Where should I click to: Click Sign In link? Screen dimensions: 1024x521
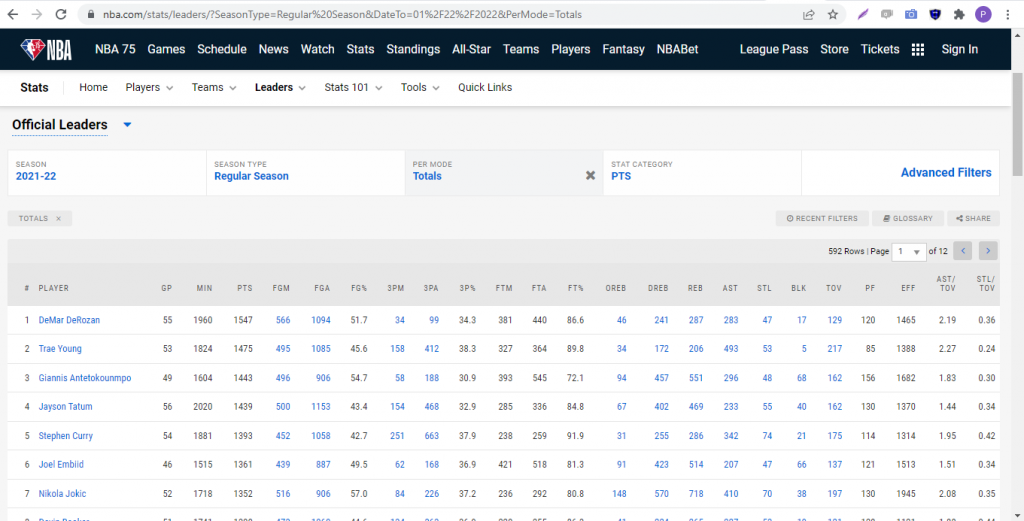pos(959,50)
